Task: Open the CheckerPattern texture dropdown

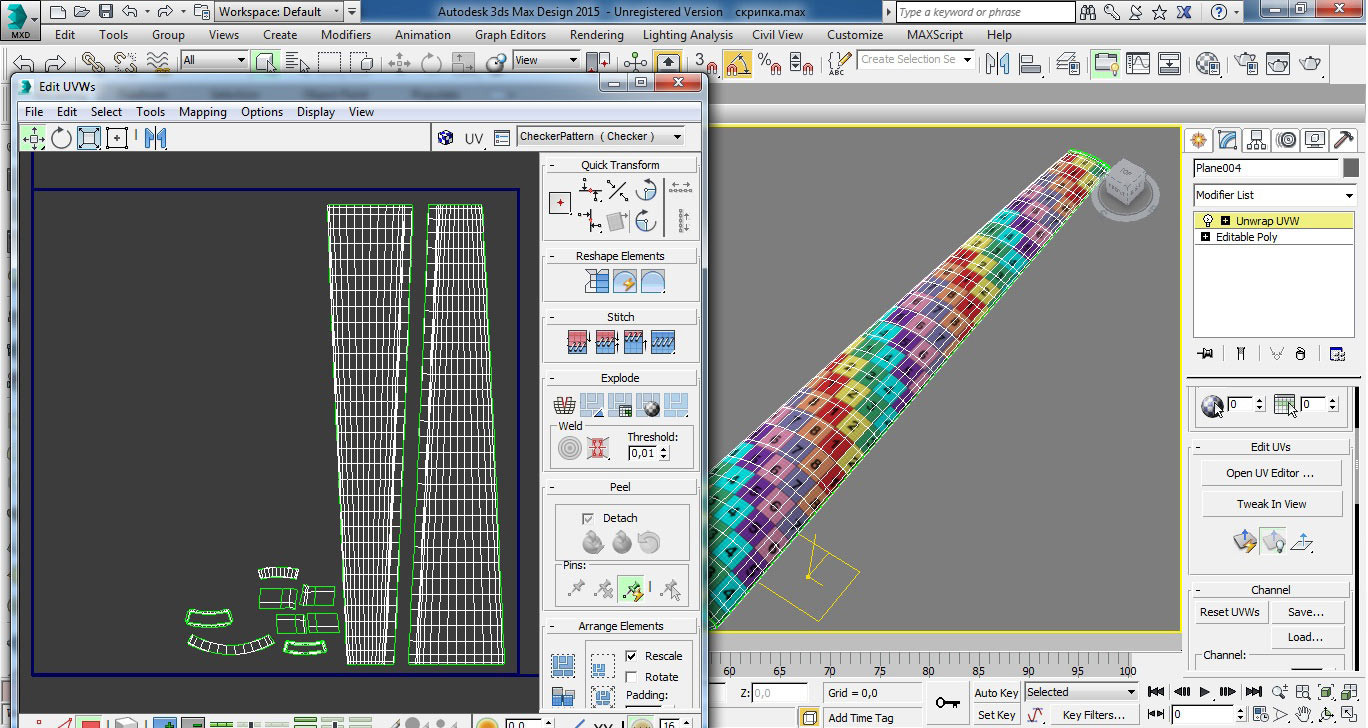Action: (677, 137)
